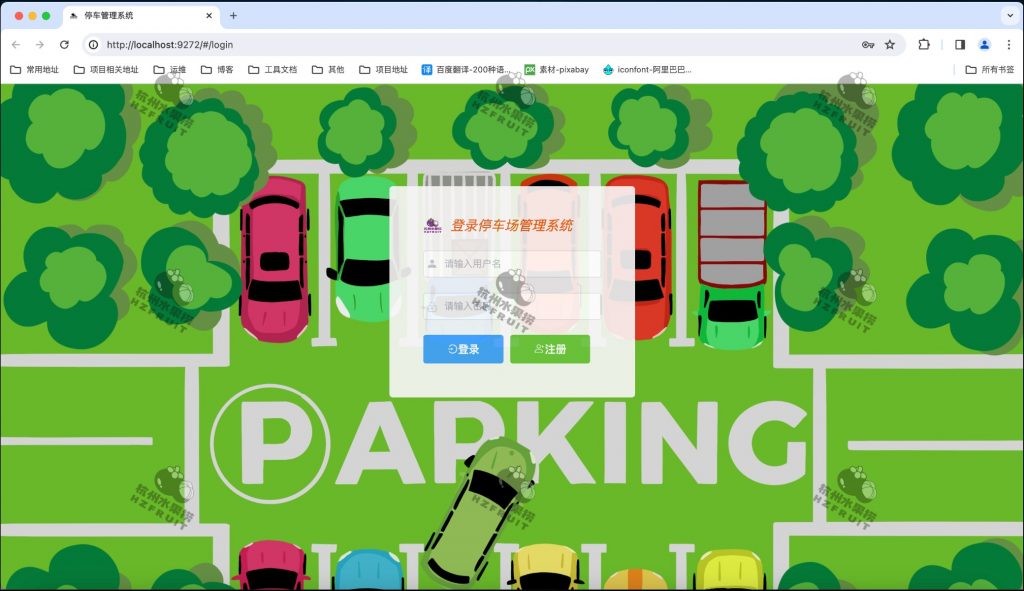
Task: Bookmark this page with the star icon
Action: [x=890, y=45]
